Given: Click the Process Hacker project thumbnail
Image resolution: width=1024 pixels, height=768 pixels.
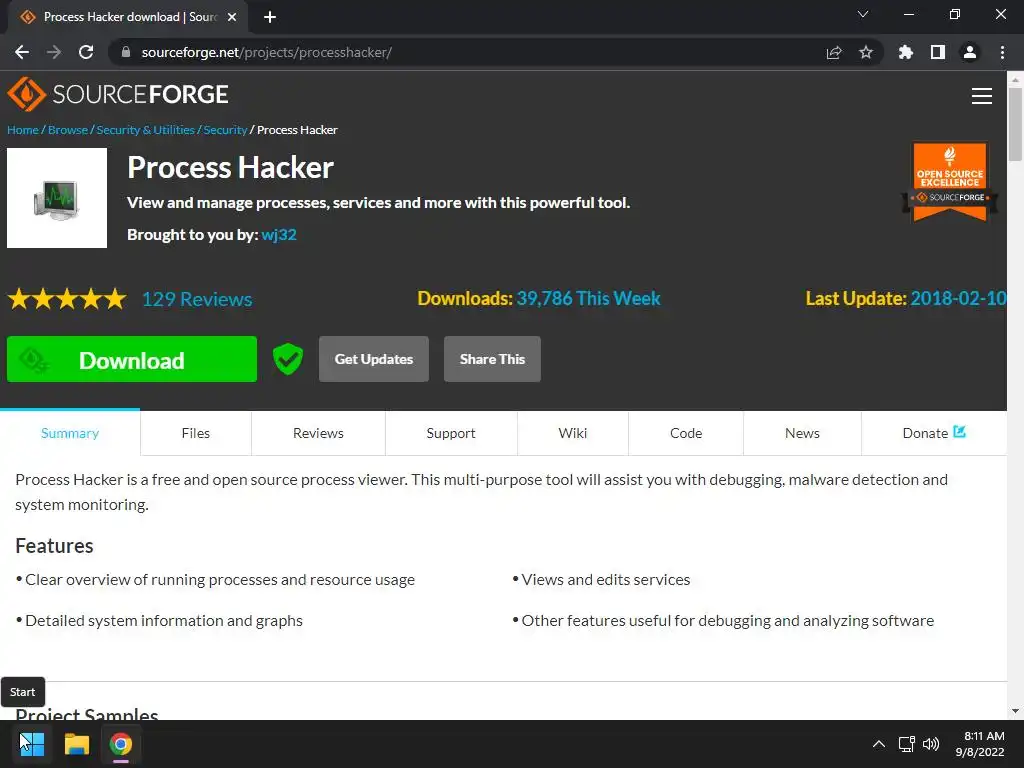Looking at the screenshot, I should pos(57,198).
